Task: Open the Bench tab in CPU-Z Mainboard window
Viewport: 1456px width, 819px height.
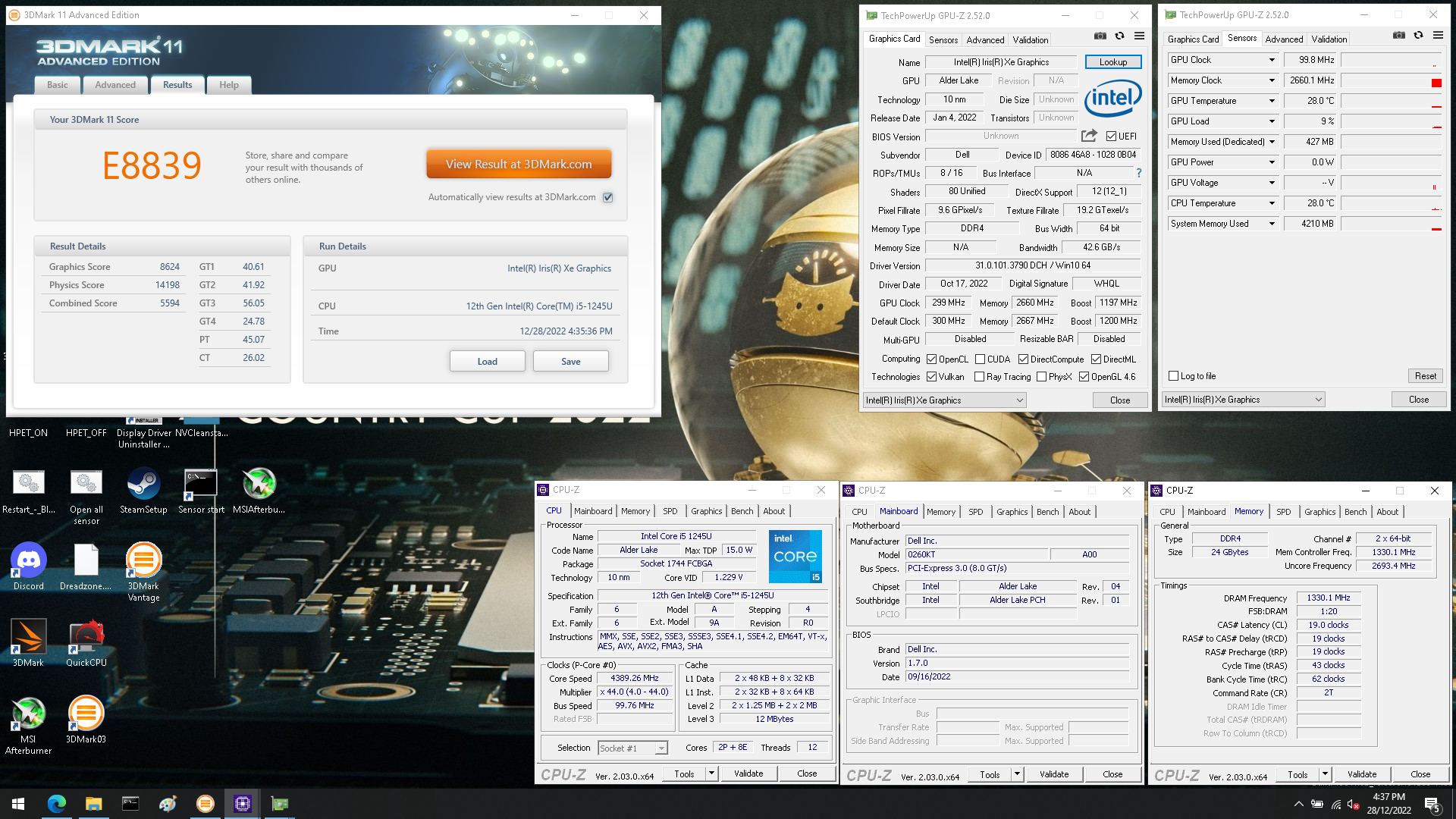Action: point(1047,512)
